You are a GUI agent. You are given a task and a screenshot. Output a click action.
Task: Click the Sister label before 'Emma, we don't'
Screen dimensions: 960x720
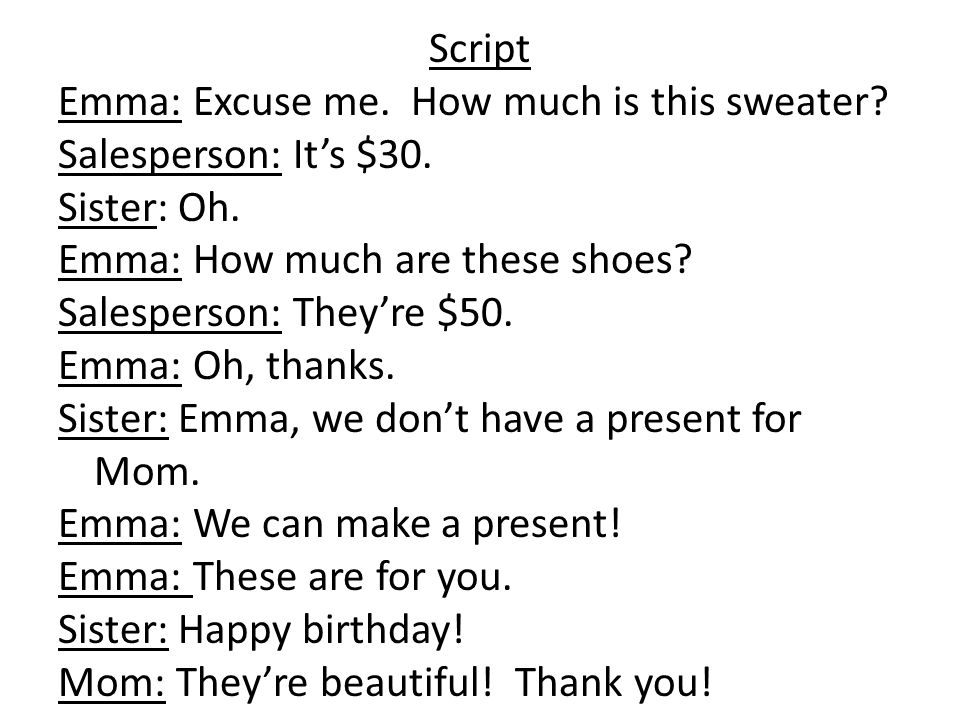pyautogui.click(x=113, y=419)
